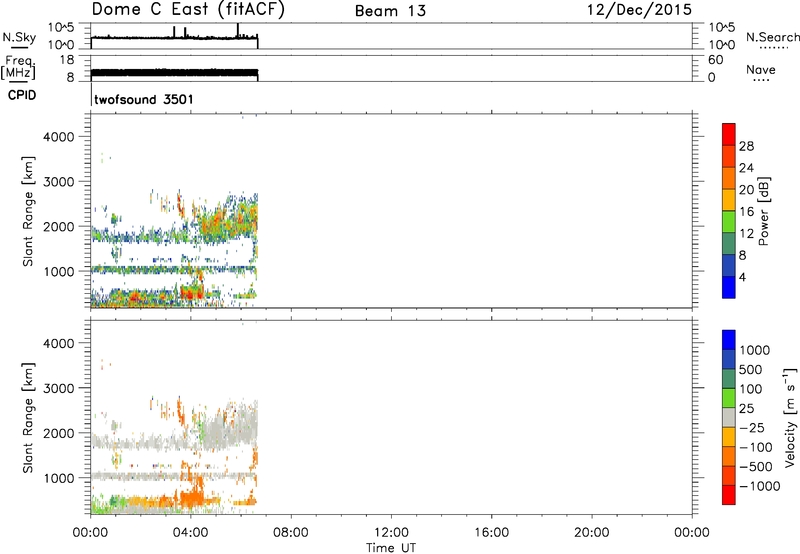Pick the blue top segment of the Velocity colorbar
The height and width of the screenshot is (554, 800).
[x=729, y=340]
